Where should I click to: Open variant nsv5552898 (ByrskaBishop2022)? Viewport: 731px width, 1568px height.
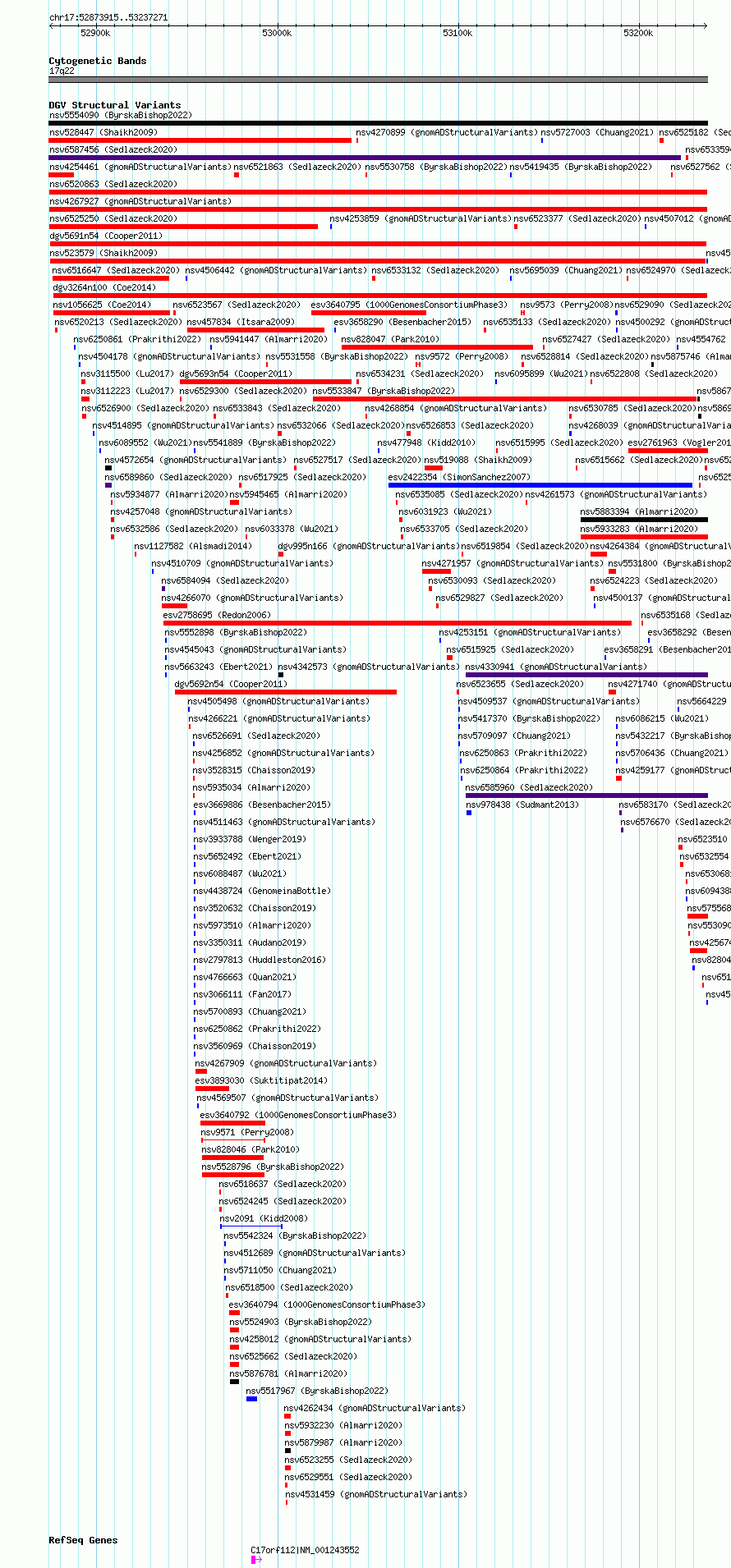[236, 632]
